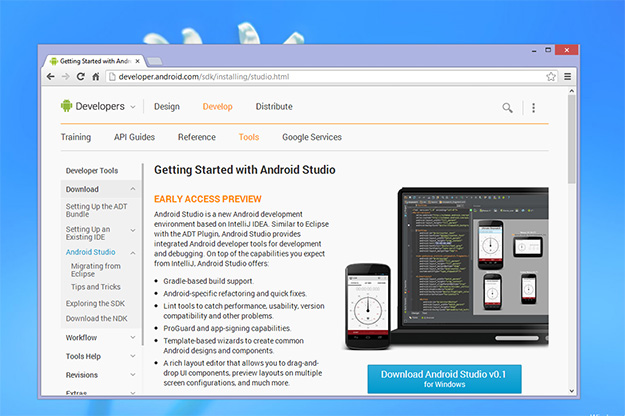Click the Developers site title
The height and width of the screenshot is (416, 625).
click(100, 106)
